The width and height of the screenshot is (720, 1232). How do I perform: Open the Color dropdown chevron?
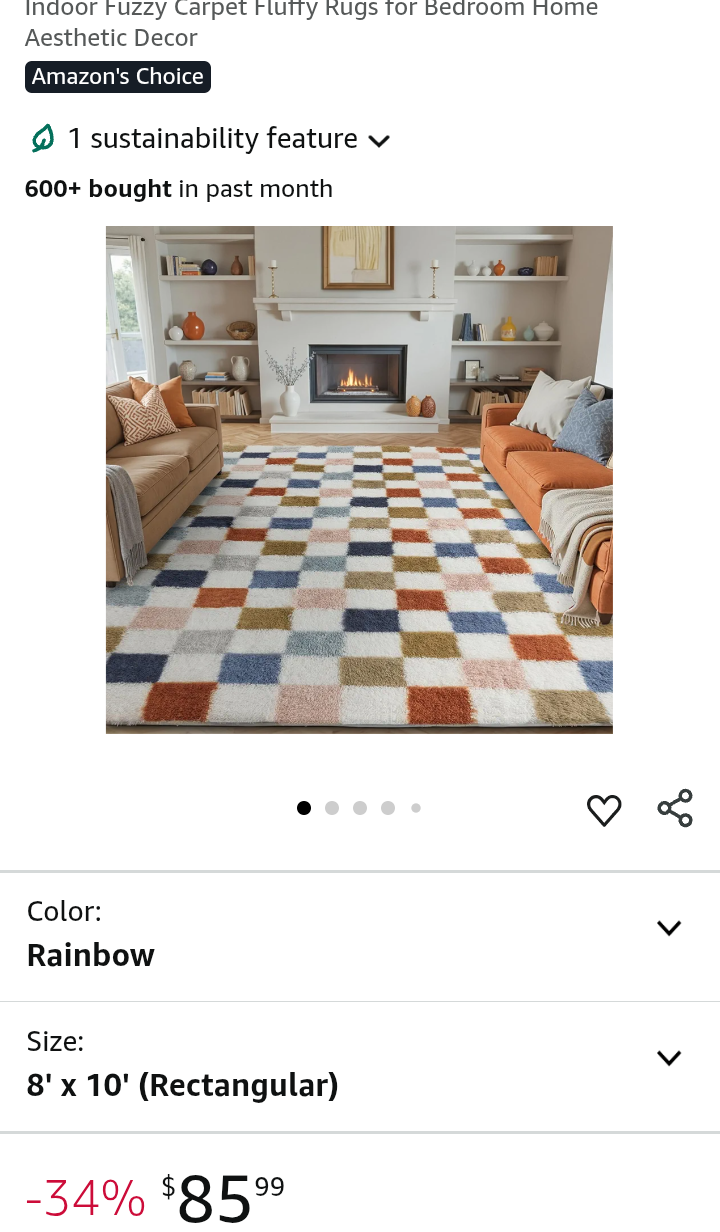tap(669, 928)
